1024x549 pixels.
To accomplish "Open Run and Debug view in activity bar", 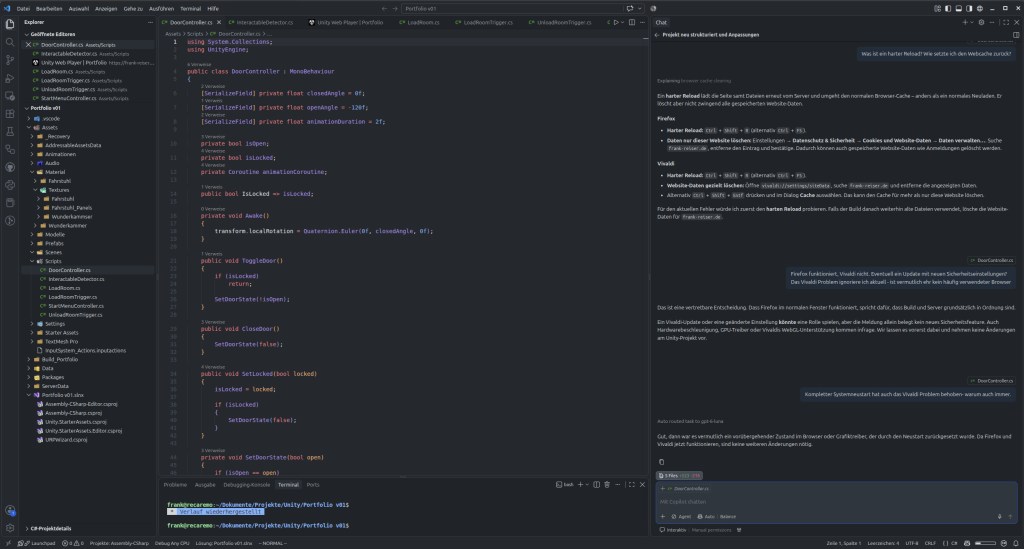I will (x=10, y=78).
